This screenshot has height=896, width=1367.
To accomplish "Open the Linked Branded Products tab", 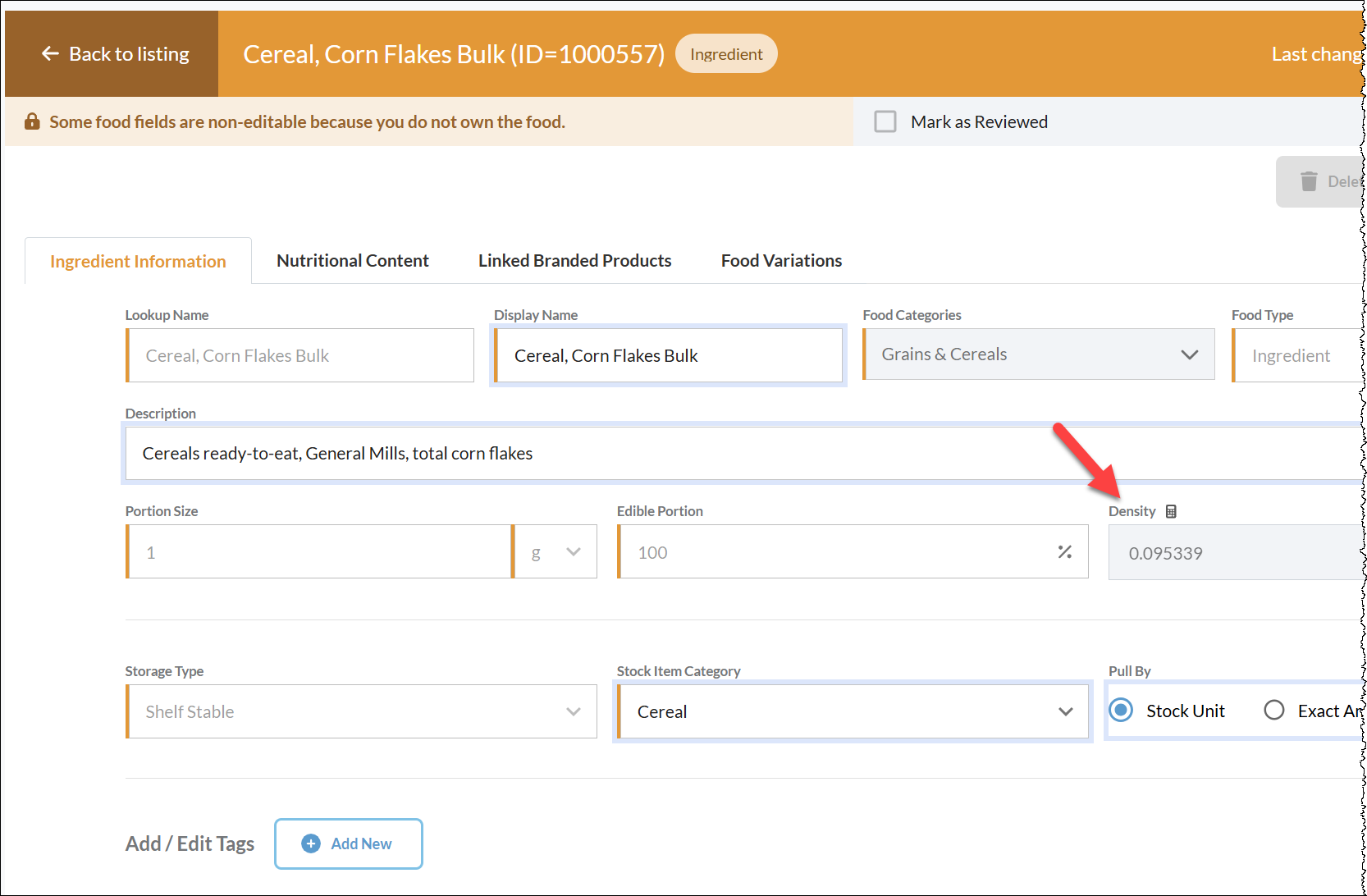I will pyautogui.click(x=574, y=261).
